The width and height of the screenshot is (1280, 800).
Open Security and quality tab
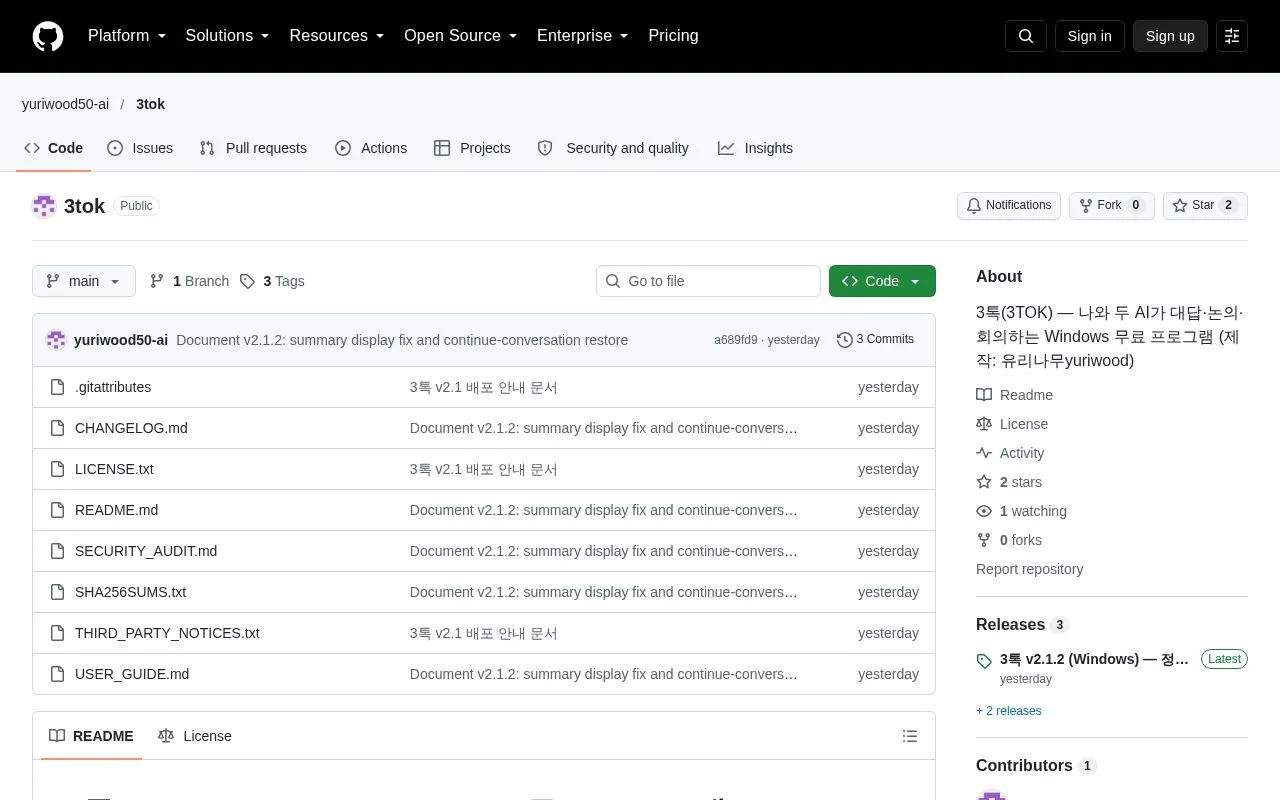click(x=613, y=148)
